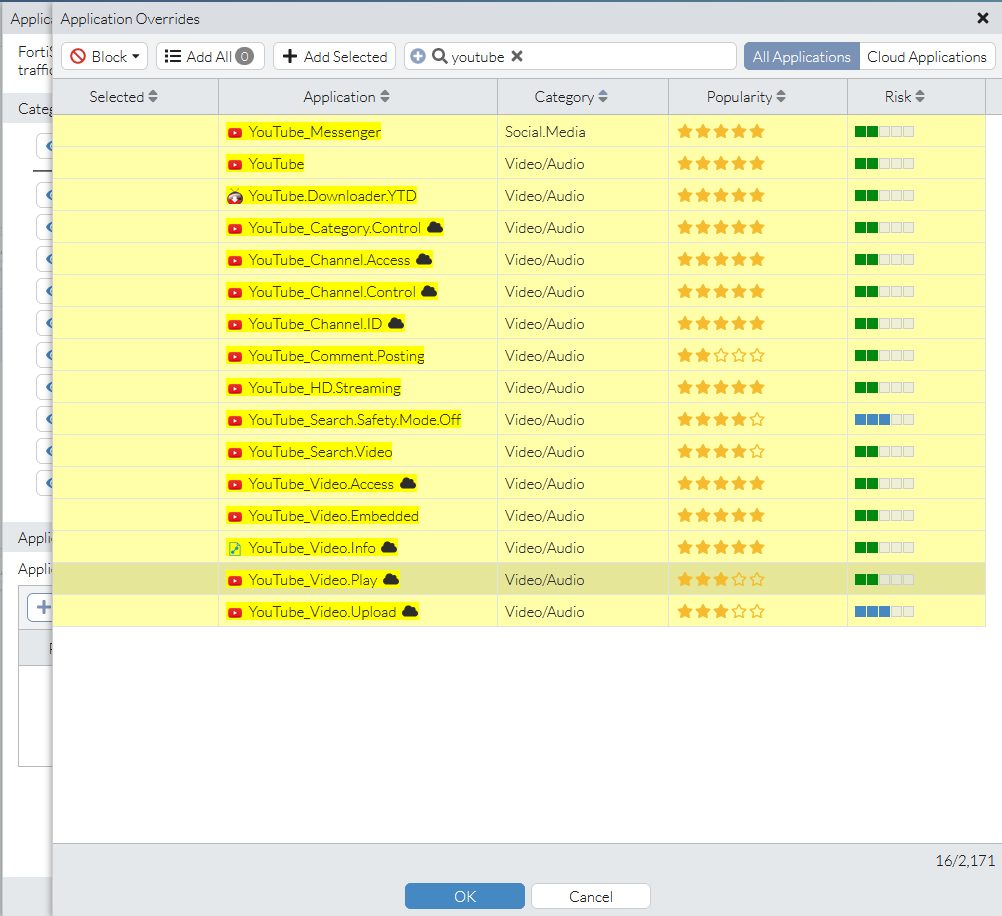Switch to the Cloud Applications tab

tap(926, 56)
